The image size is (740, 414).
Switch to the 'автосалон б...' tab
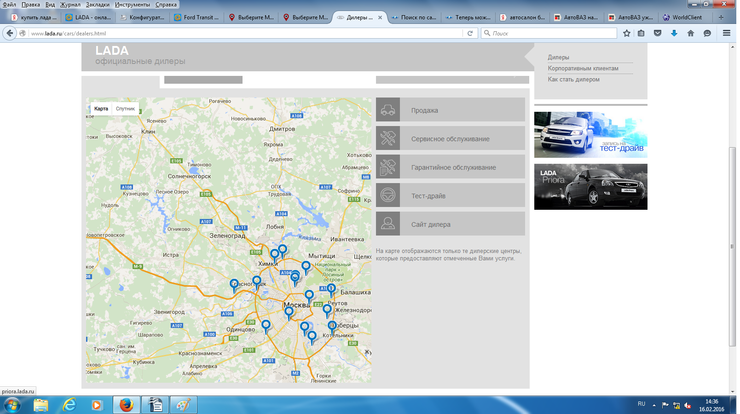point(522,17)
